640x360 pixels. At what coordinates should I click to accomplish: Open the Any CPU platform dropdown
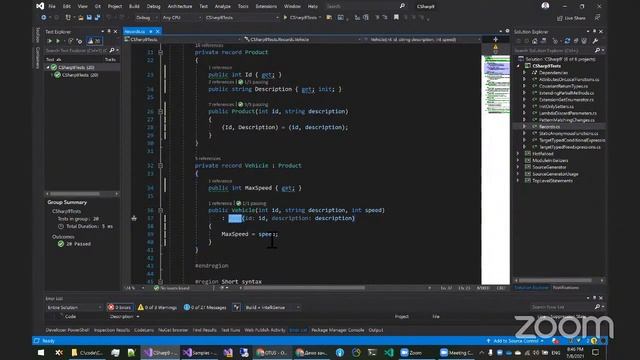182,18
